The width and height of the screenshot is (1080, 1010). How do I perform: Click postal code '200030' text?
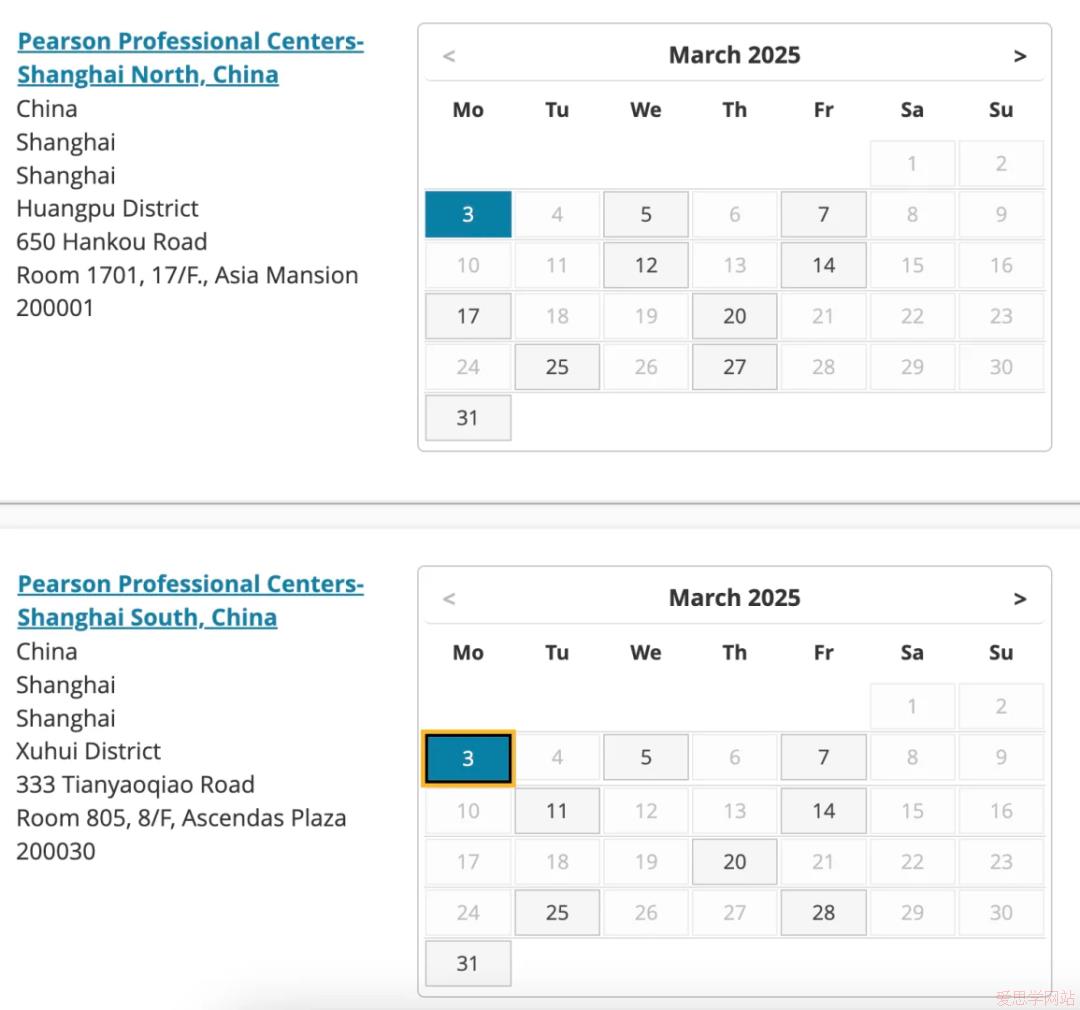point(56,852)
